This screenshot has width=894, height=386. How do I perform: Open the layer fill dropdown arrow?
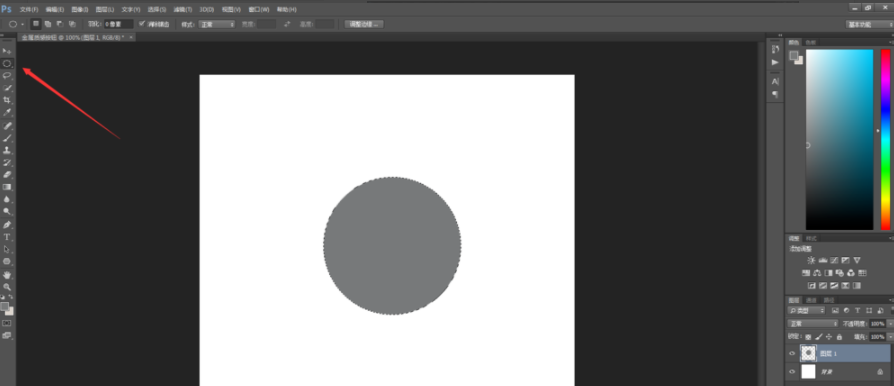(891, 337)
